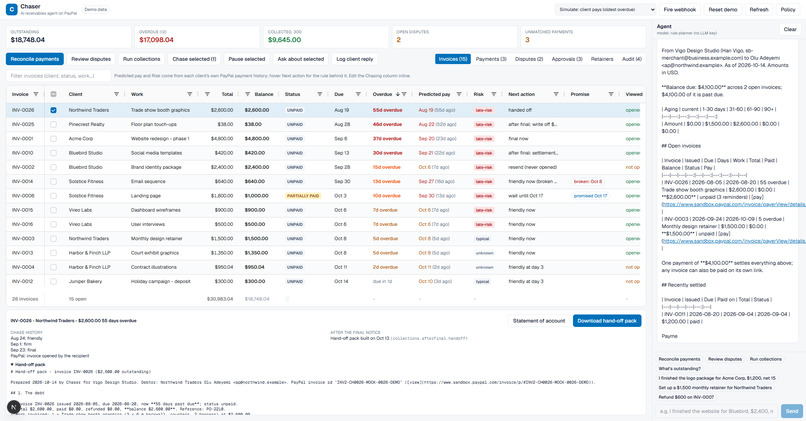Uncheck the INV-0026 Northwind Traders row checkbox
Image resolution: width=806 pixels, height=421 pixels.
click(x=53, y=110)
